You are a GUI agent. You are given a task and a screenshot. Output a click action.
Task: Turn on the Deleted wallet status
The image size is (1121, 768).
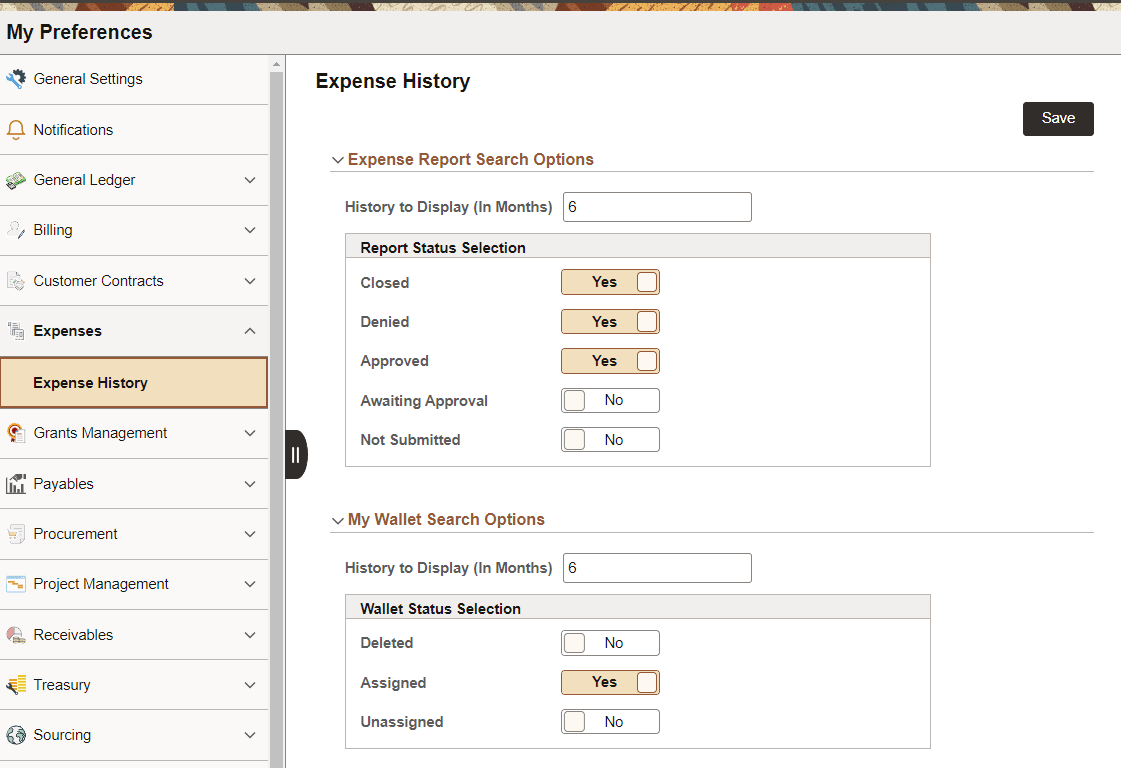point(610,642)
